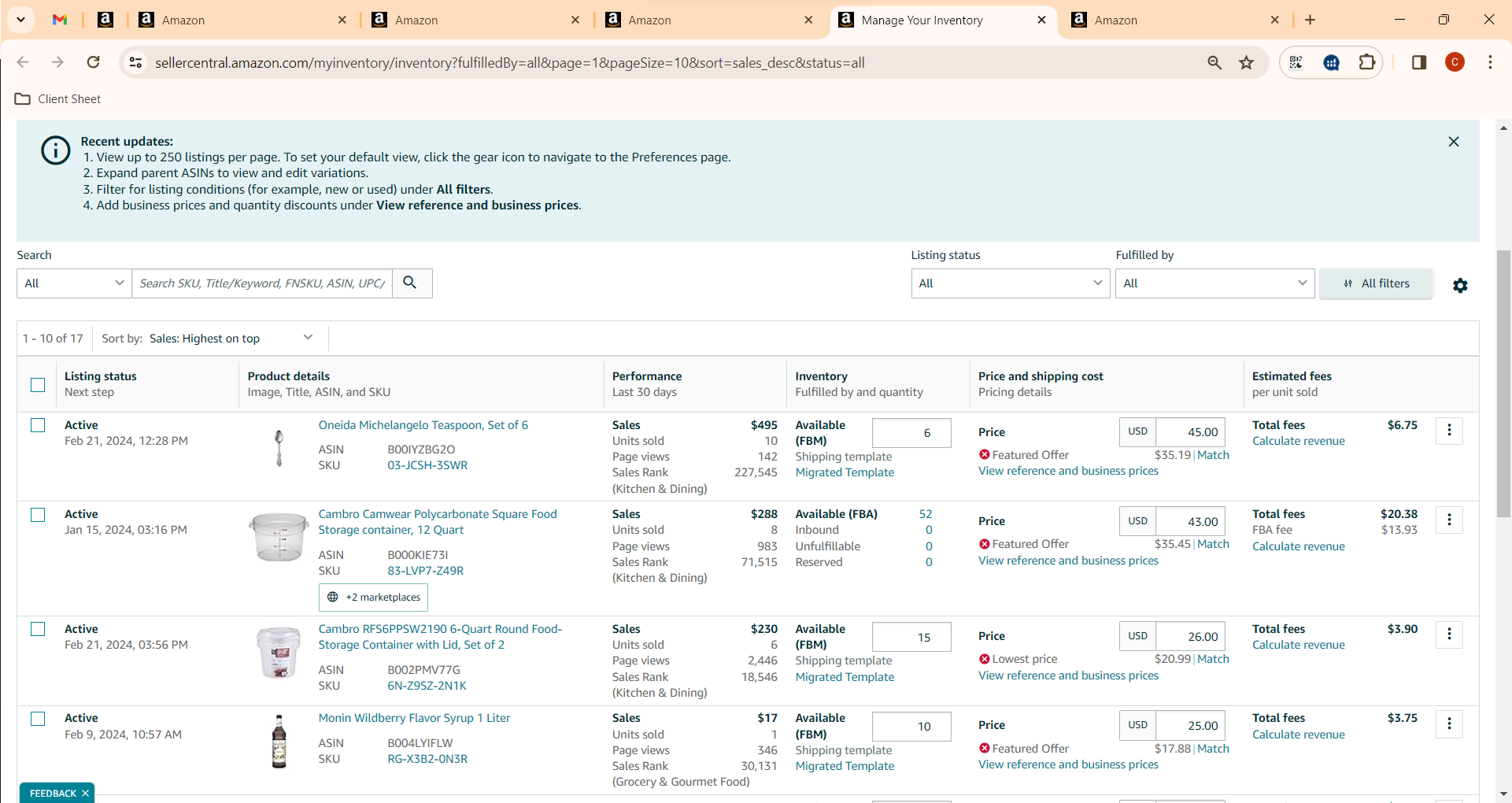Screen dimensions: 1512x803
Task: Open the Extensions puzzle menu
Action: tap(1367, 62)
